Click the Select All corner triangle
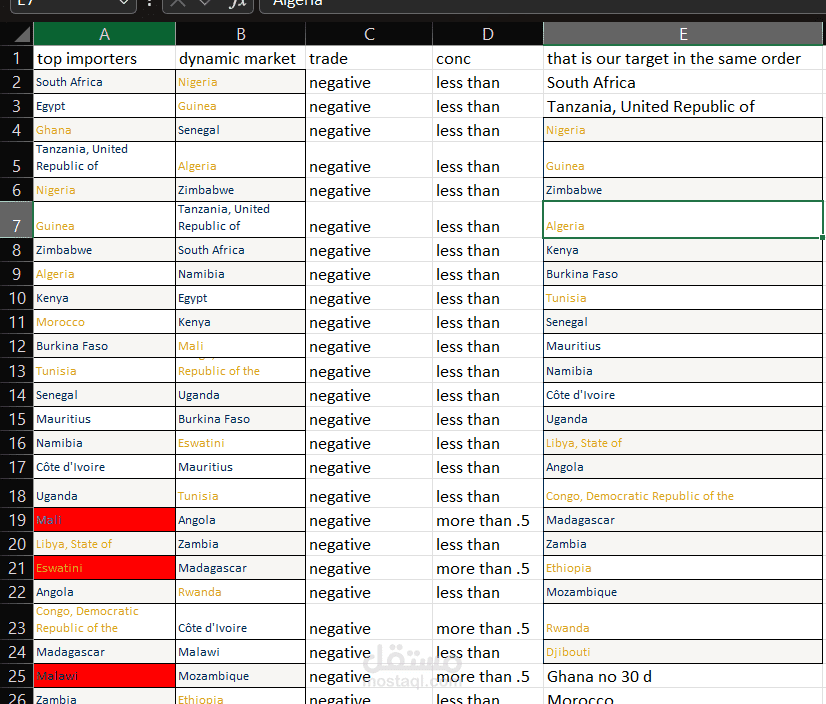 [x=22, y=35]
